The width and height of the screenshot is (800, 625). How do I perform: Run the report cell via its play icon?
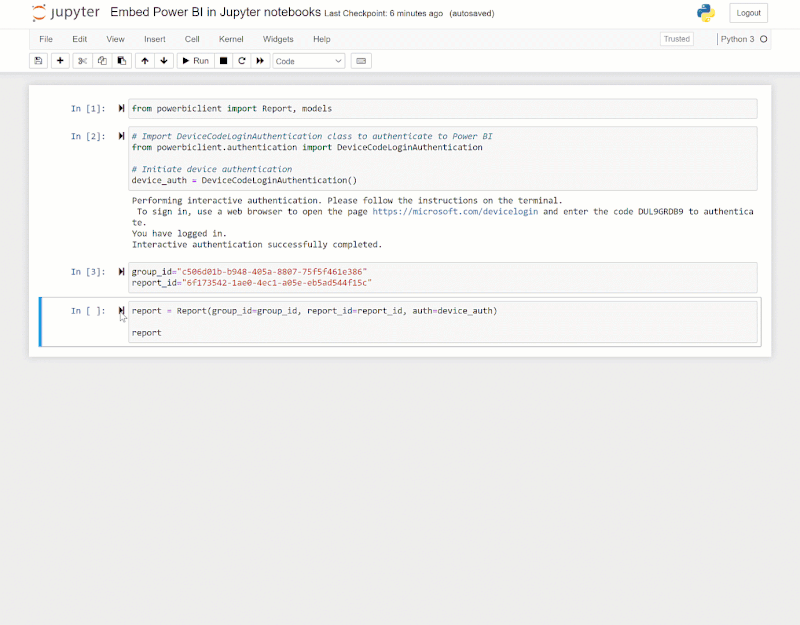pos(121,310)
